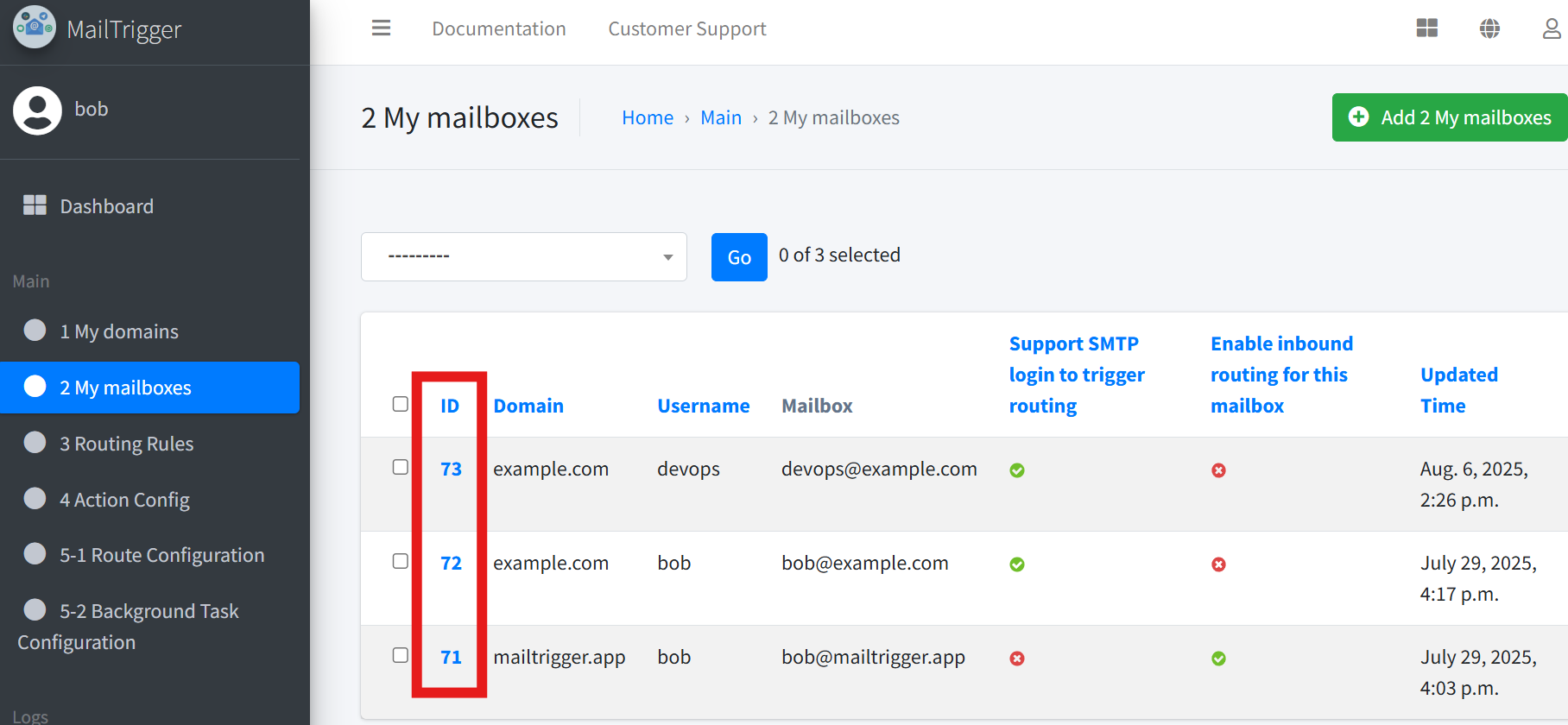Sort the table by Updated Time column

(1458, 390)
